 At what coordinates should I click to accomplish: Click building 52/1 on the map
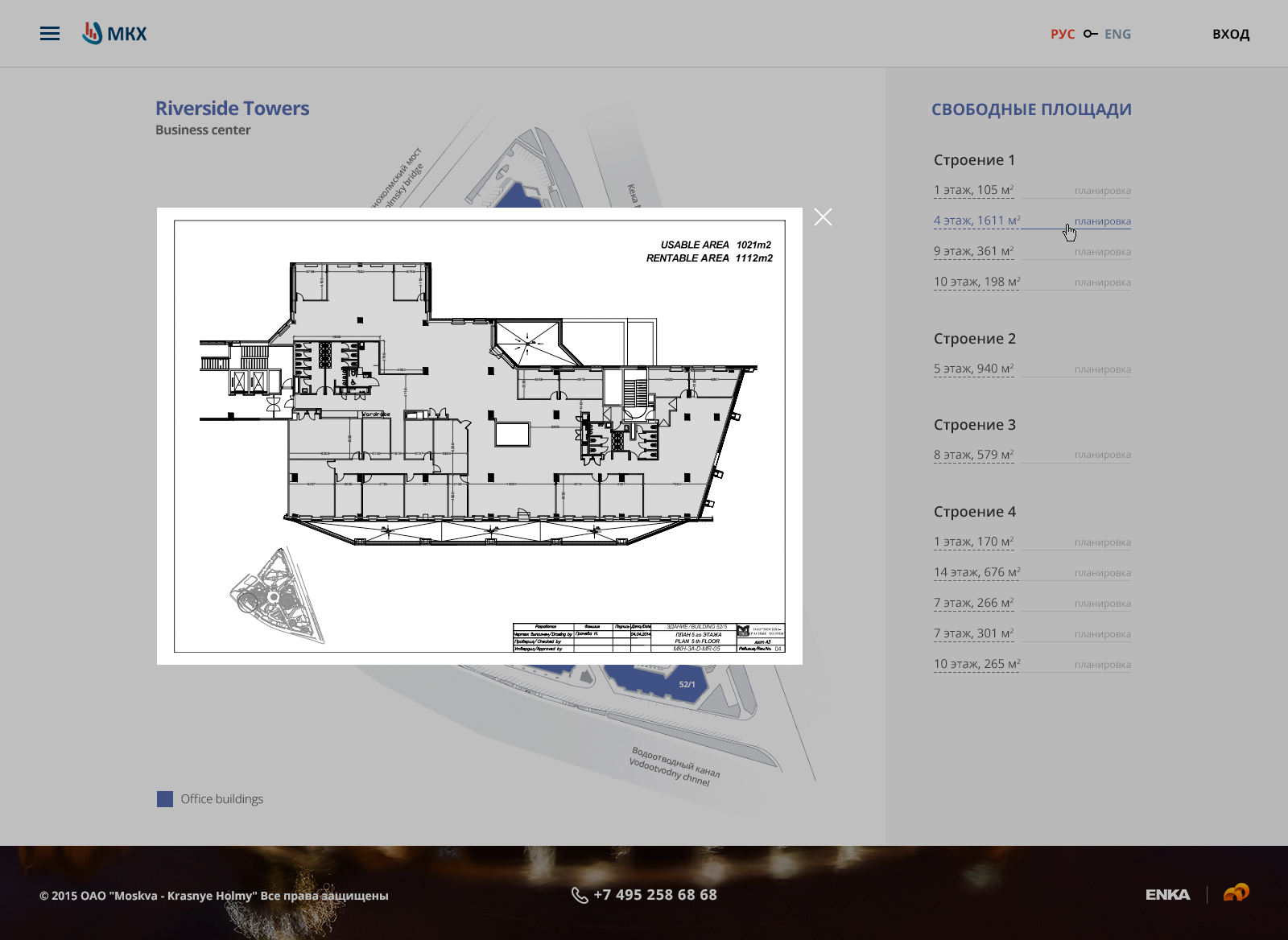tap(687, 684)
